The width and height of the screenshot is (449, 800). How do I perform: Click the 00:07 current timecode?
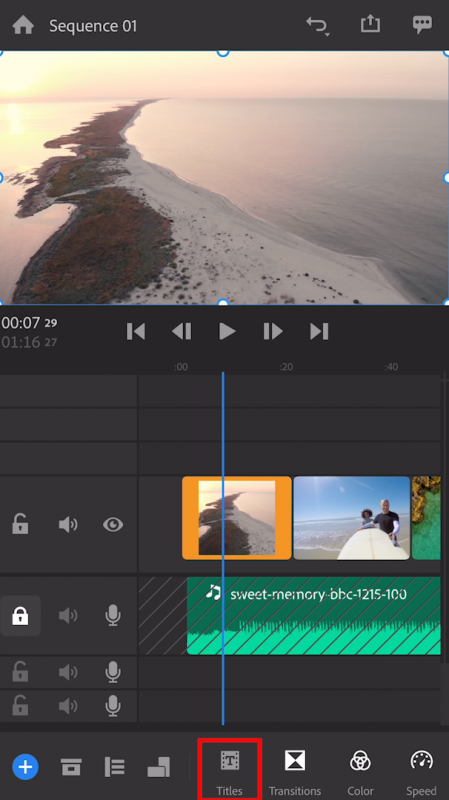click(x=29, y=323)
